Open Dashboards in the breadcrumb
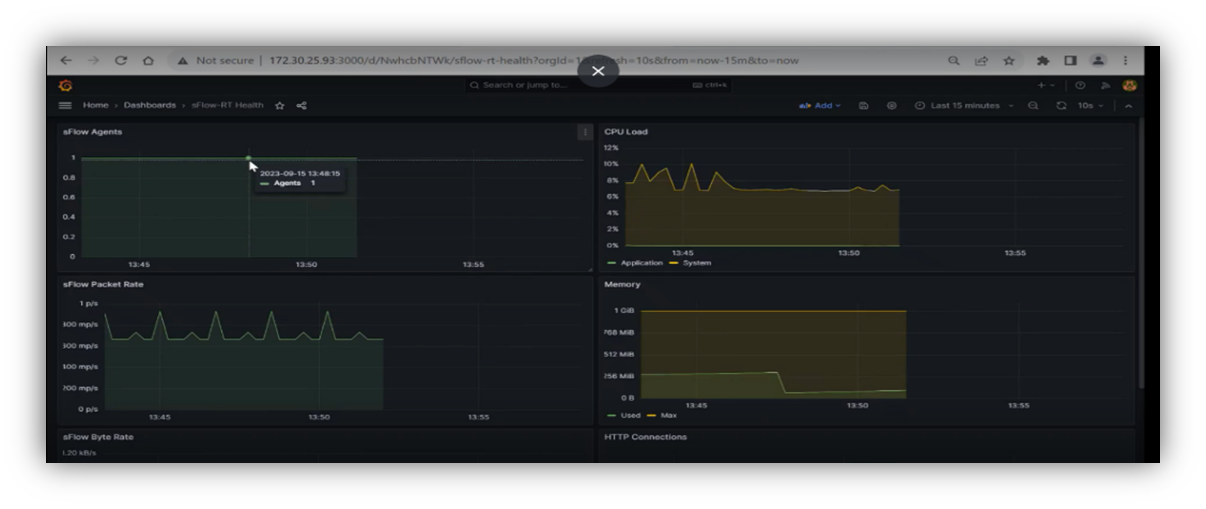The image size is (1206, 509). pos(150,105)
